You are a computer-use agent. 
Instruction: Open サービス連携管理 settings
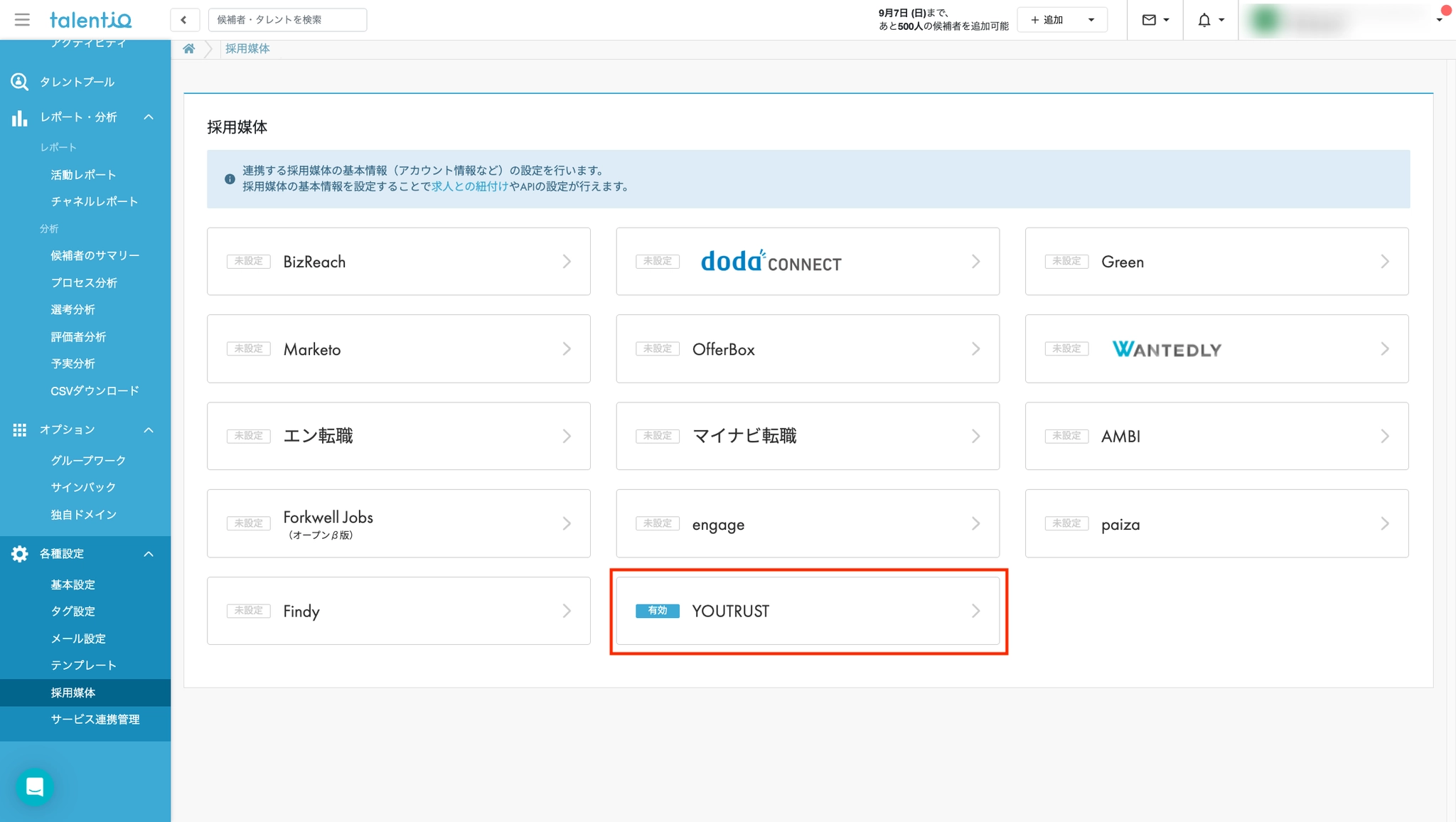(95, 720)
